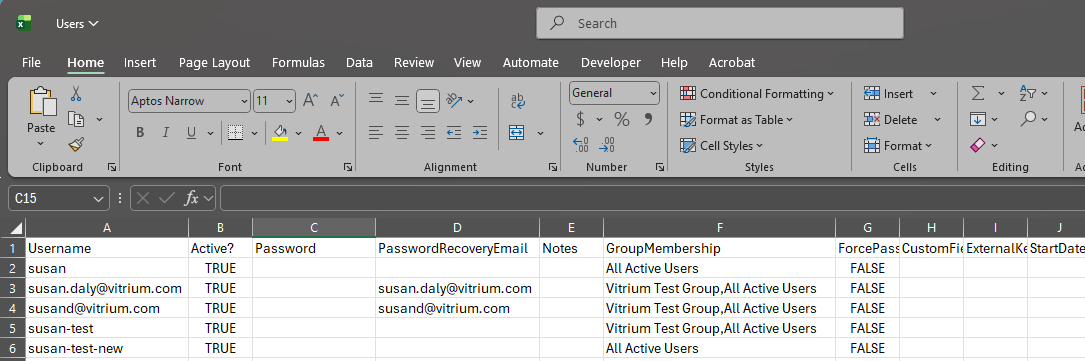Click the Wrap Text icon
1085x361 pixels.
[518, 101]
